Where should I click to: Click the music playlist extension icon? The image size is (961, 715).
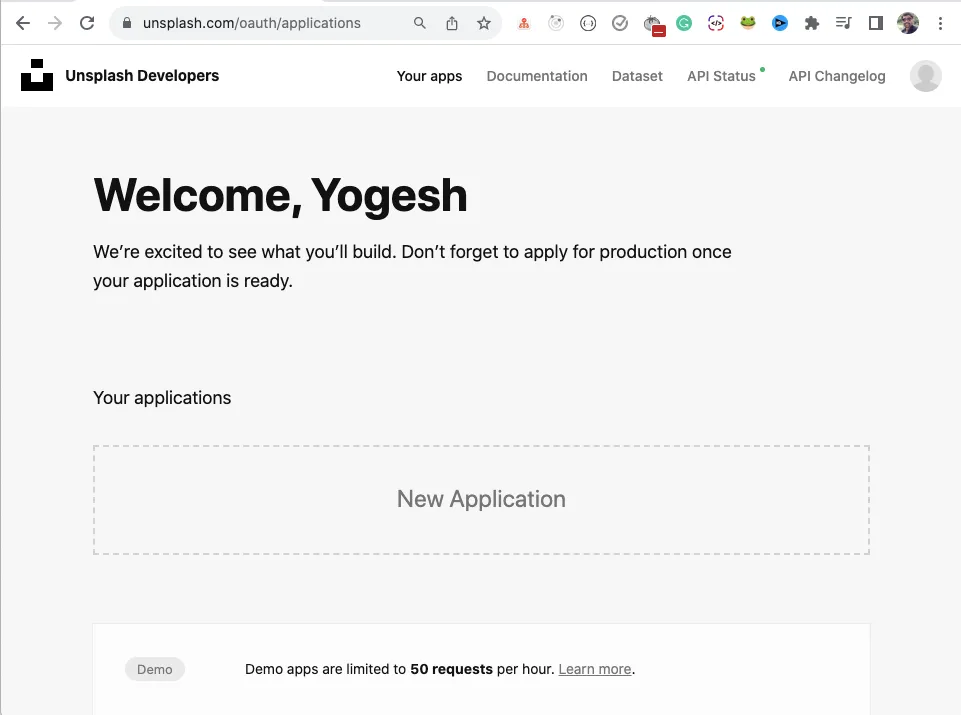843,22
